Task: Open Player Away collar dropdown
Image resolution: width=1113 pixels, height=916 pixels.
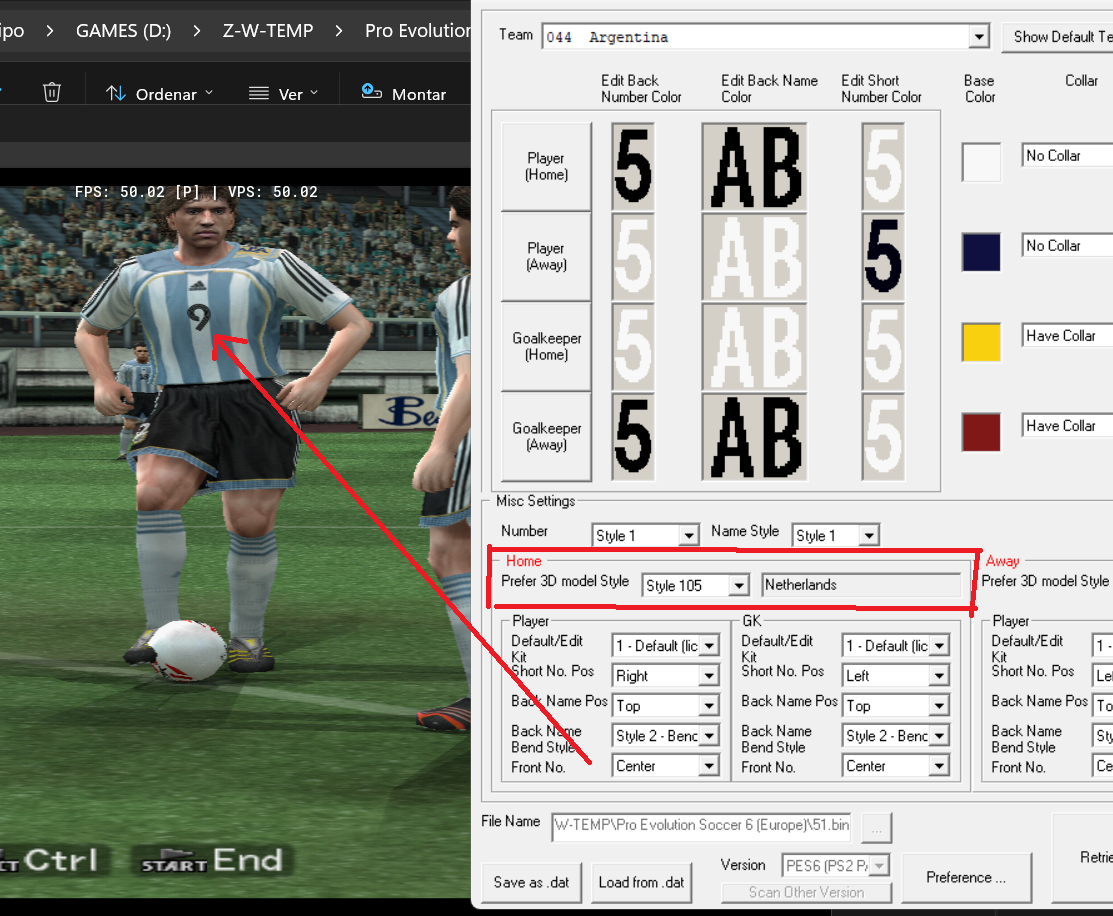Action: [x=1067, y=246]
